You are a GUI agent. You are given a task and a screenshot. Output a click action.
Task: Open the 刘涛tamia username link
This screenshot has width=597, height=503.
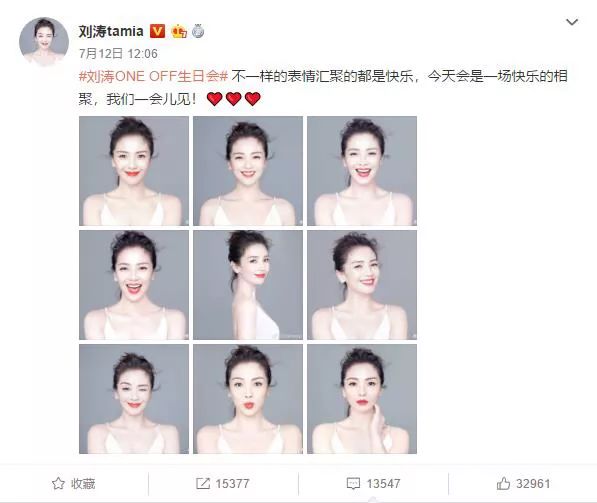[x=111, y=31]
